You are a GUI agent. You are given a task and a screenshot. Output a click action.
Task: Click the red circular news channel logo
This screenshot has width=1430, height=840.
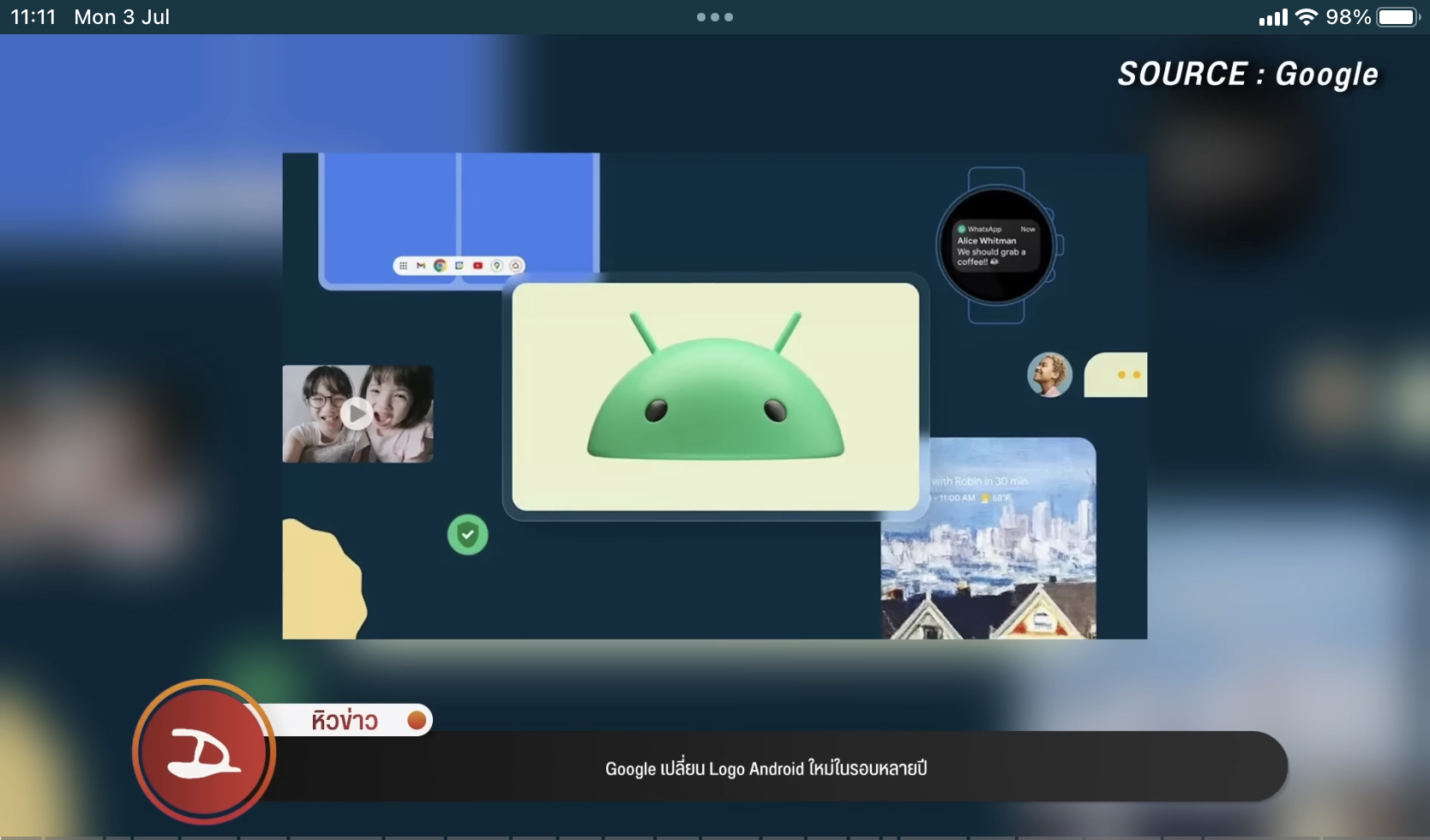[x=203, y=752]
